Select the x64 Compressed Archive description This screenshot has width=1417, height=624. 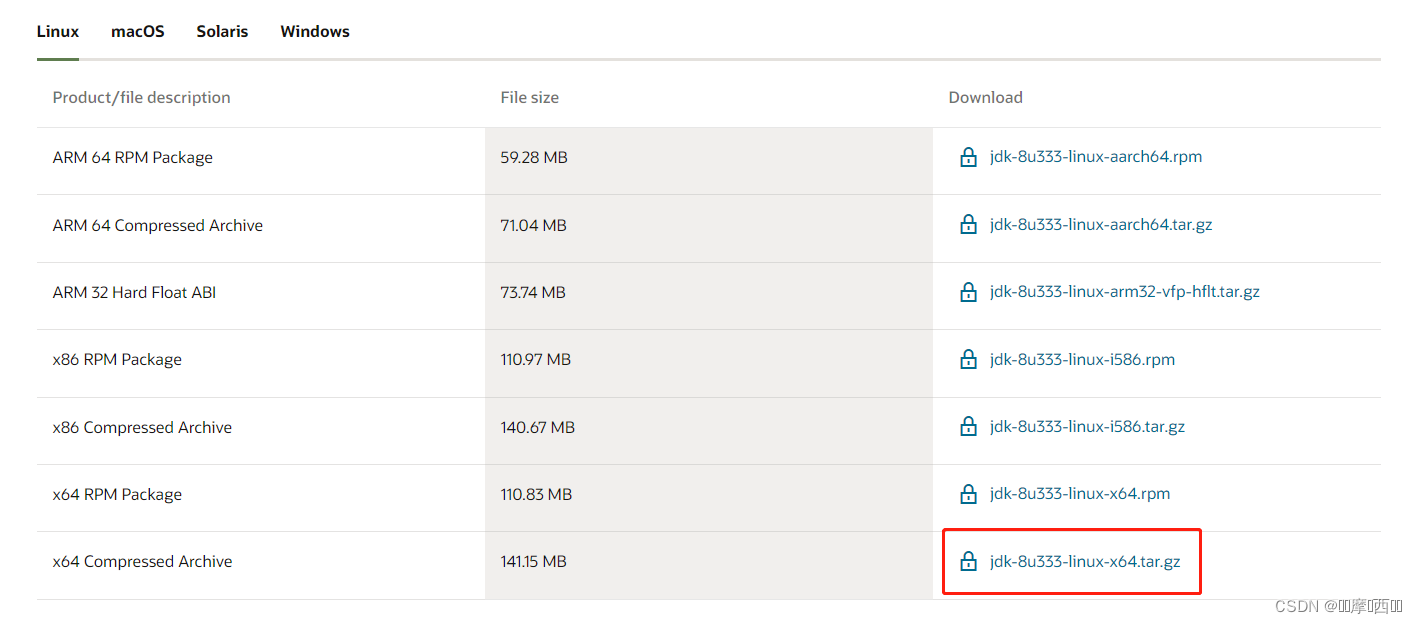click(x=142, y=562)
